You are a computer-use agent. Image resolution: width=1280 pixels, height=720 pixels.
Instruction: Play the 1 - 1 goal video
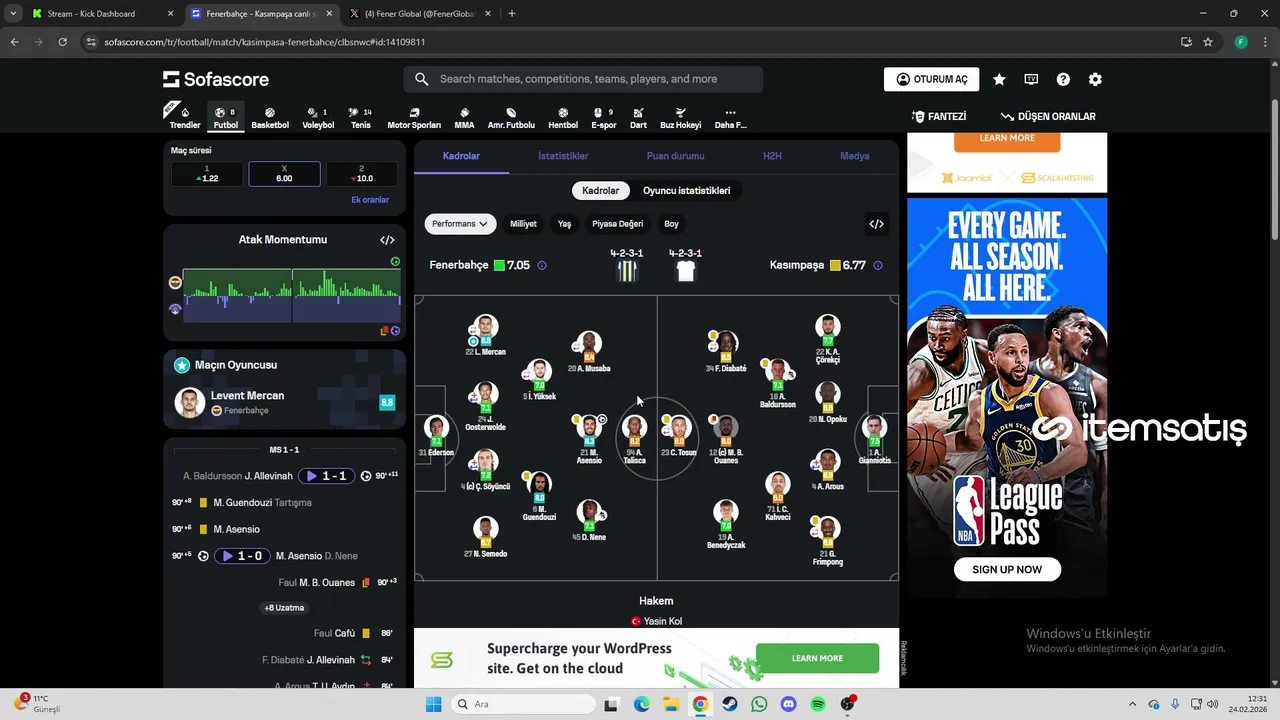click(x=327, y=476)
